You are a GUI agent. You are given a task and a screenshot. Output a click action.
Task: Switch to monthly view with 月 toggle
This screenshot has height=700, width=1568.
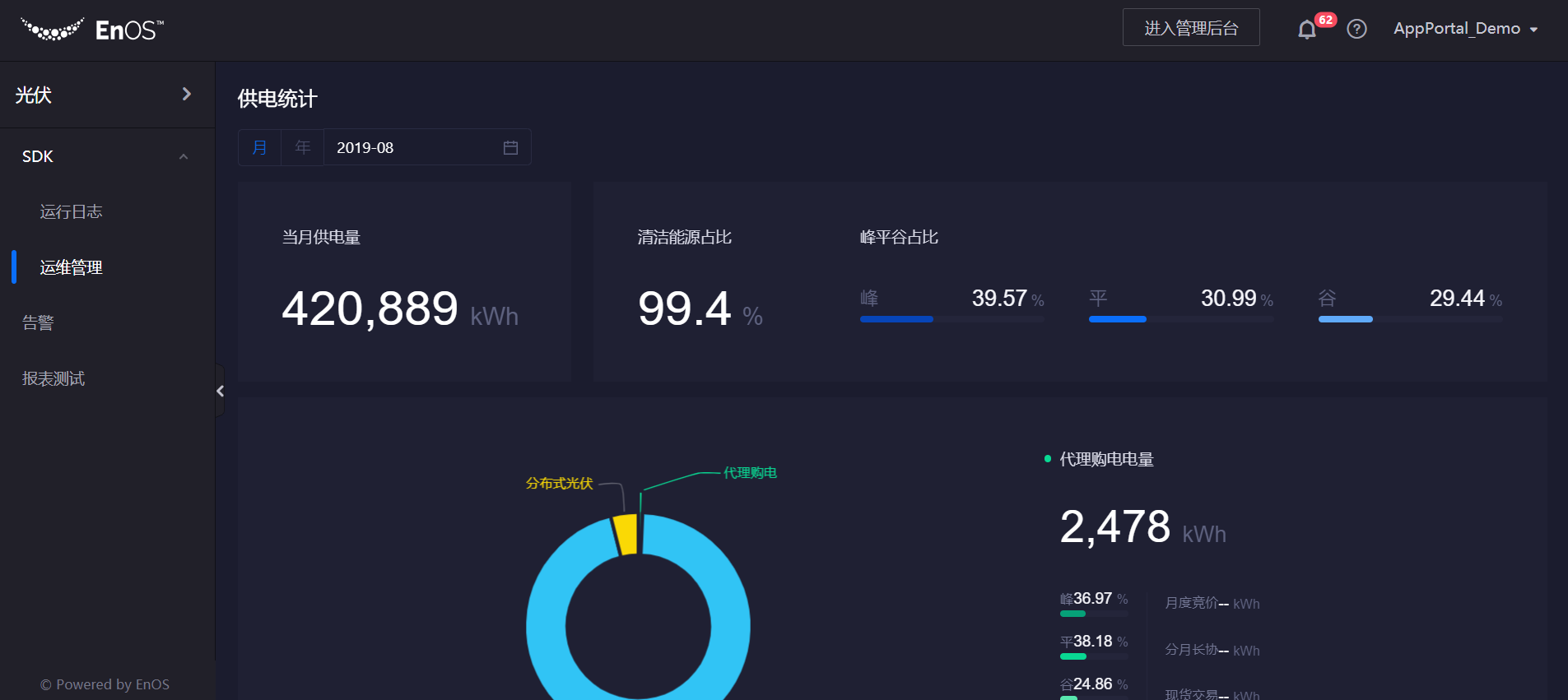pyautogui.click(x=259, y=148)
